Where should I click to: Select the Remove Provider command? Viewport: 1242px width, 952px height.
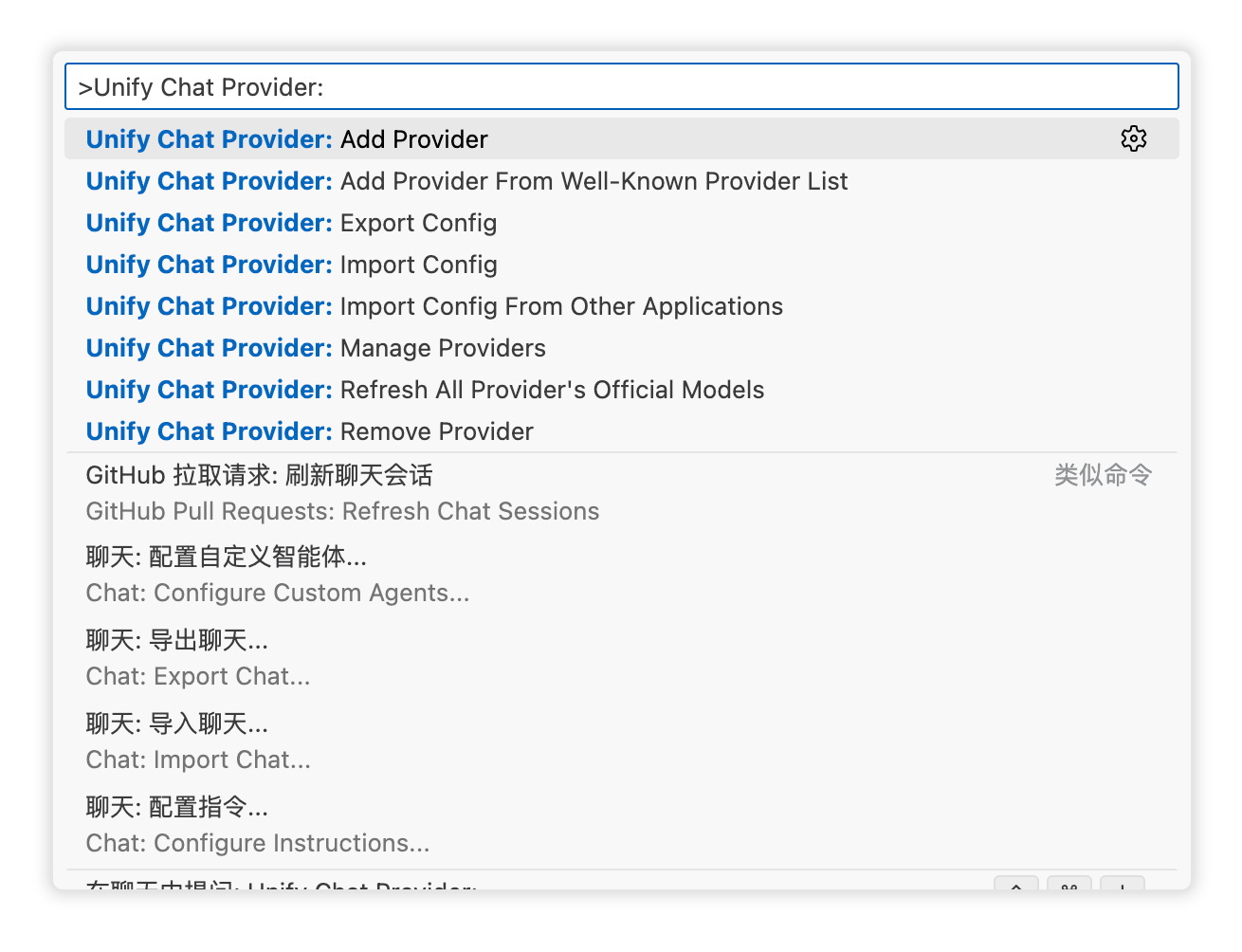(x=622, y=430)
